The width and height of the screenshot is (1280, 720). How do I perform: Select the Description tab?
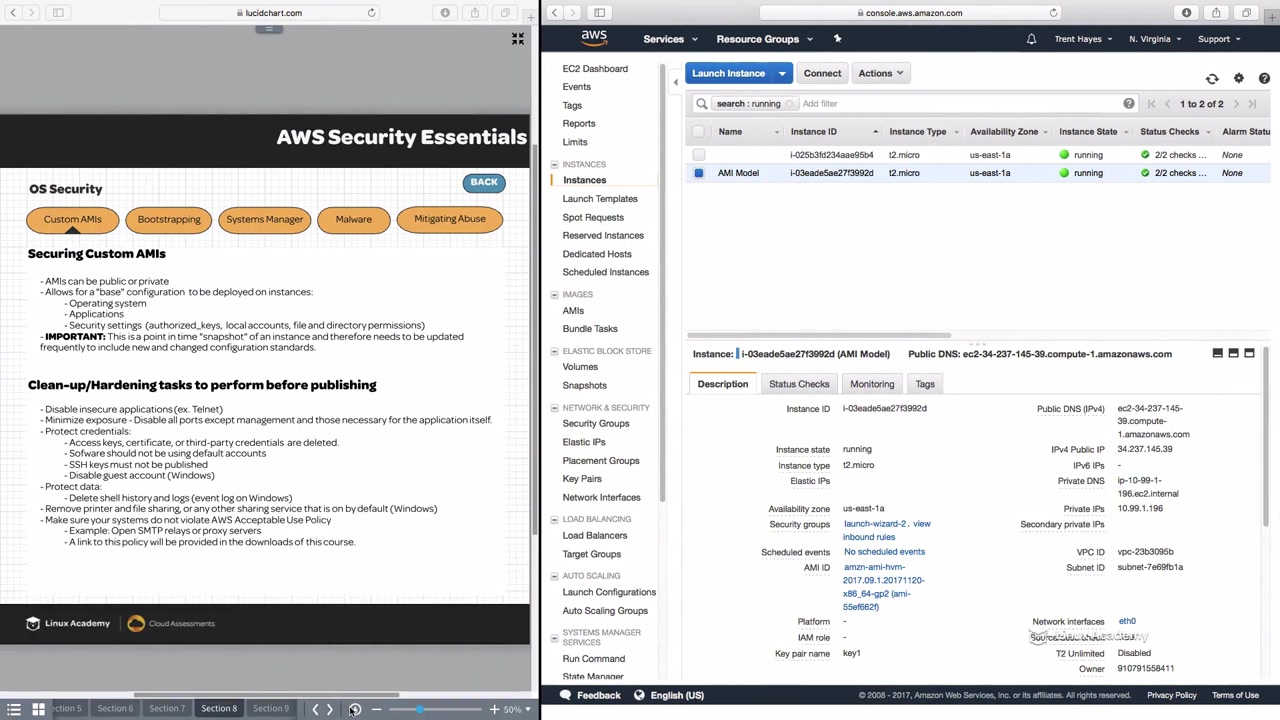(x=723, y=384)
